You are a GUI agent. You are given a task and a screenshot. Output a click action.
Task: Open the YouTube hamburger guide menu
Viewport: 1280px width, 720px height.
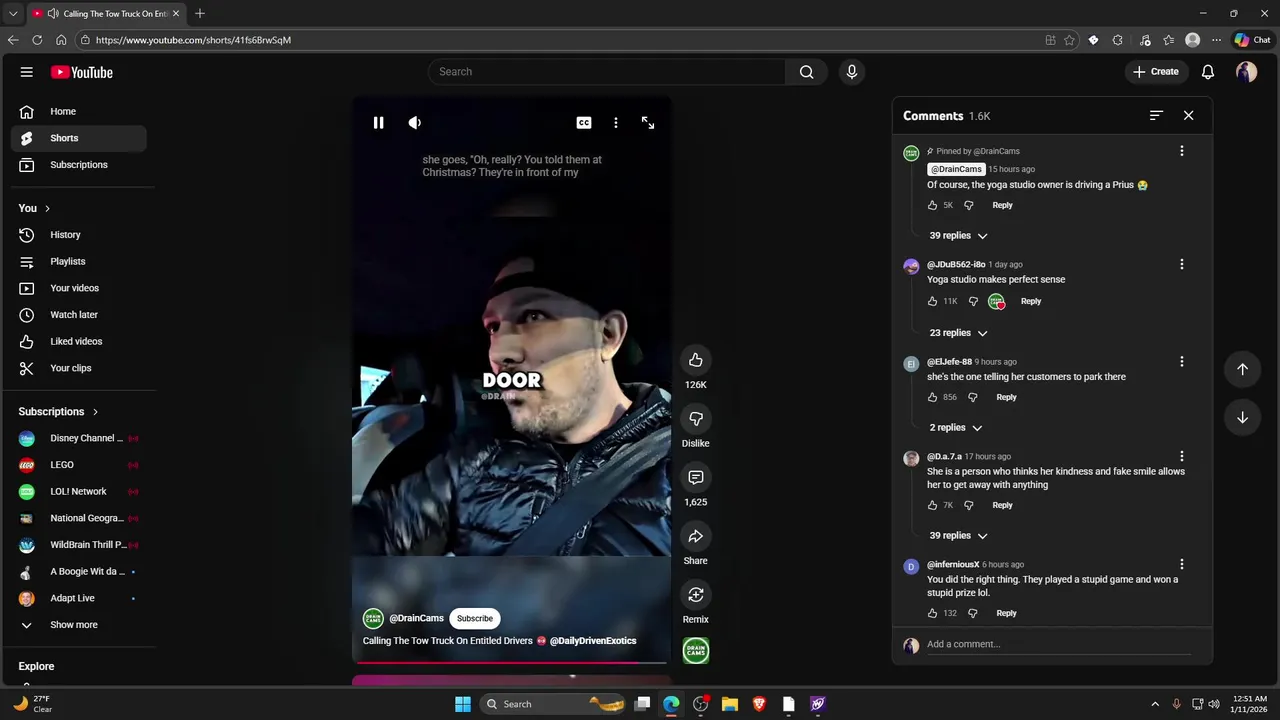(x=27, y=72)
